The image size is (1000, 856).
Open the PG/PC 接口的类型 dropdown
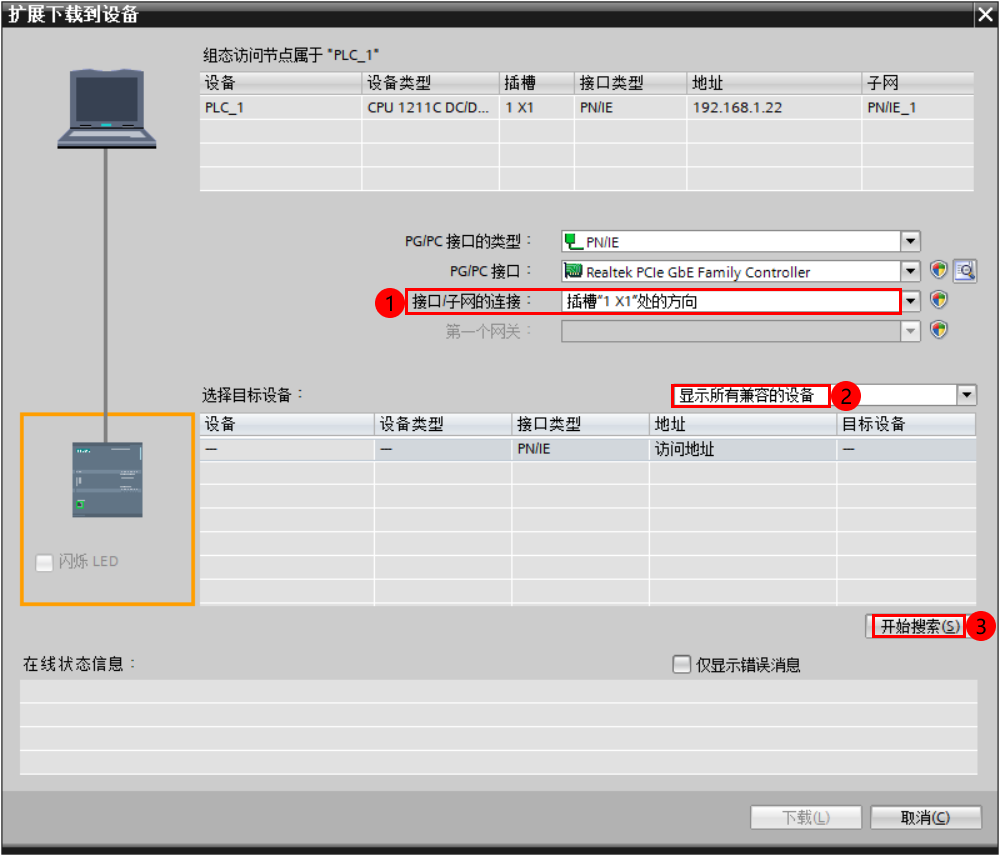[x=910, y=240]
